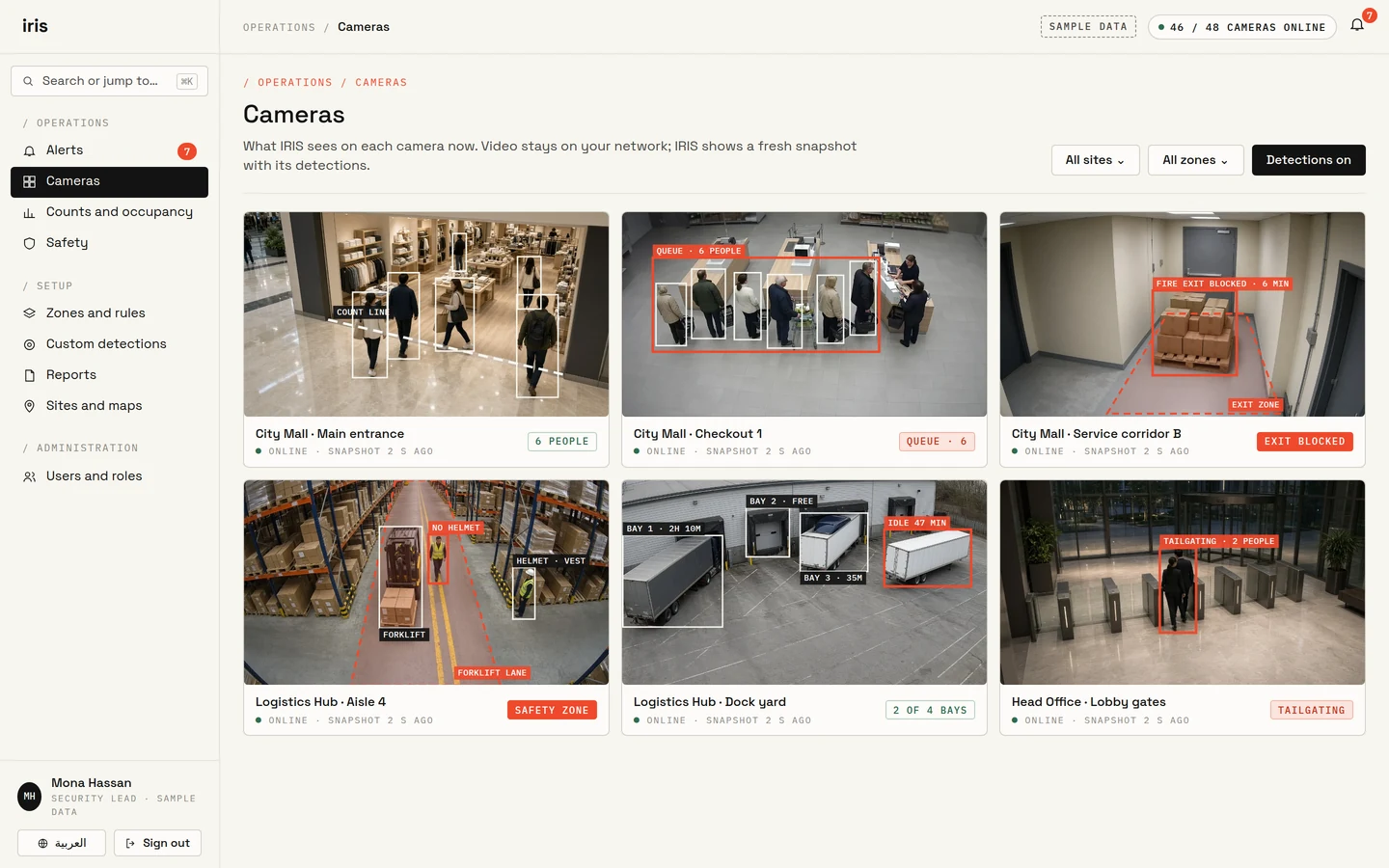Open Logistics Hub Aisle 4 snapshot
Screen dimensions: 1389x868
pos(426,583)
